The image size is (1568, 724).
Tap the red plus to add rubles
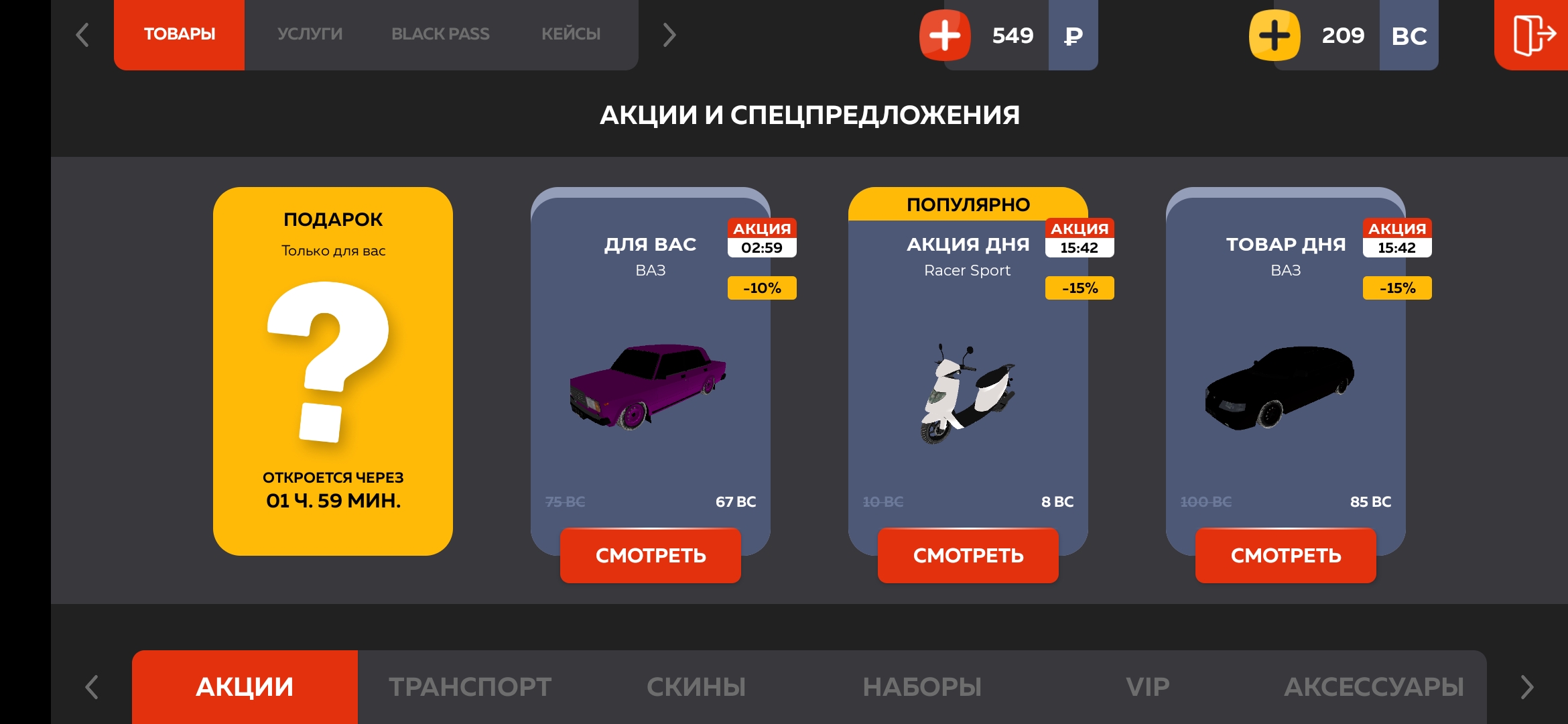point(945,35)
